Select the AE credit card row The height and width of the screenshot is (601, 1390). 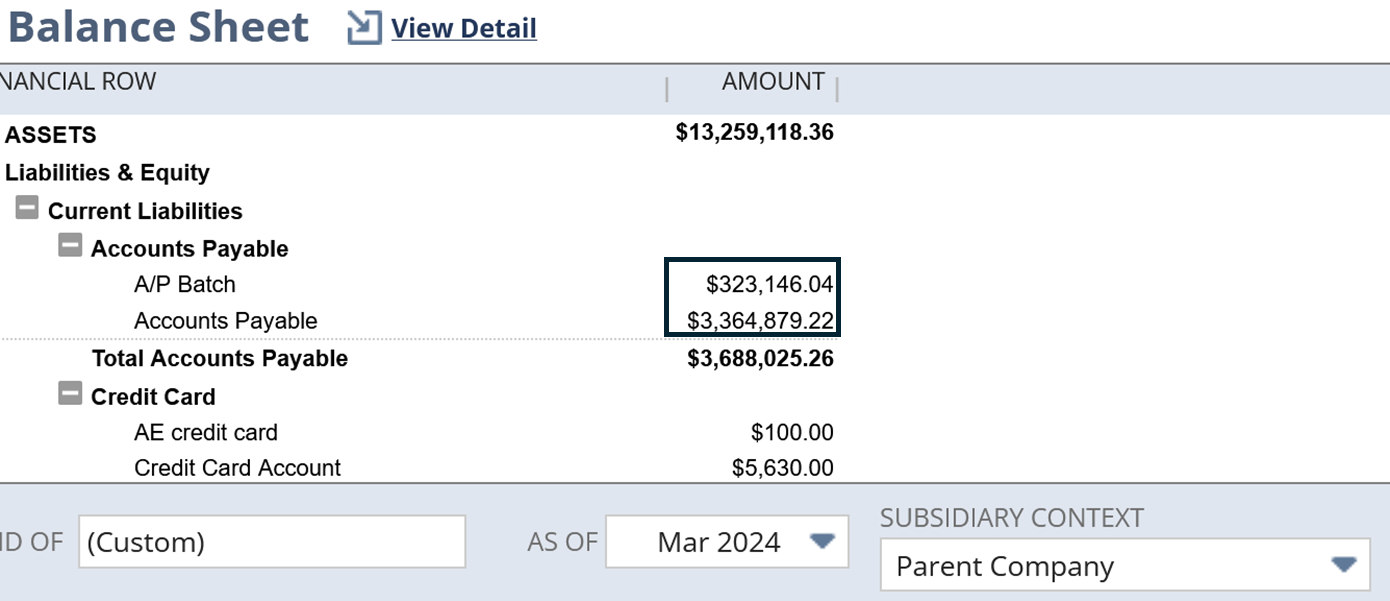[206, 433]
